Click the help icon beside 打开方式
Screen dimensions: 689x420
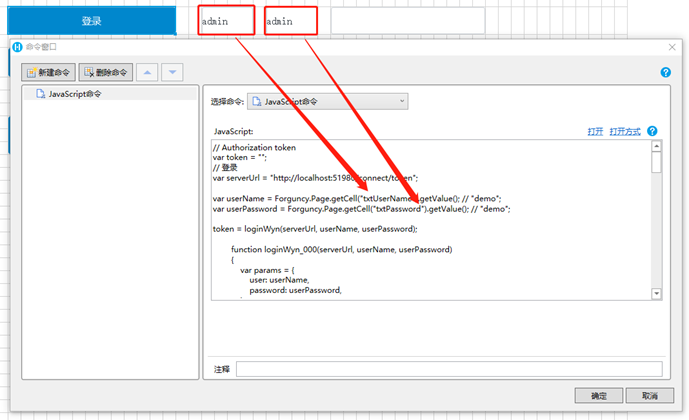pyautogui.click(x=652, y=131)
